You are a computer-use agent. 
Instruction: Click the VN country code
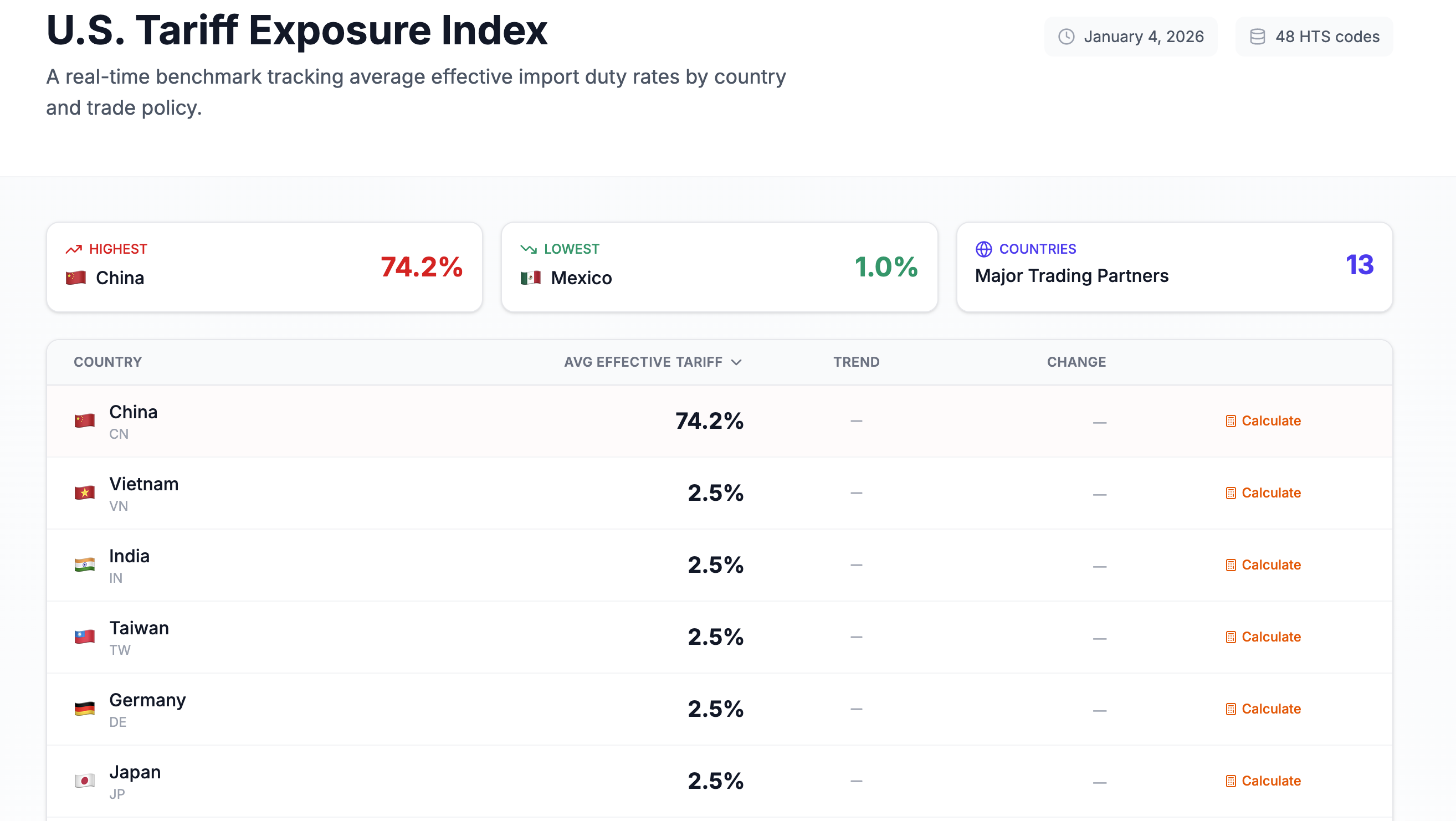119,506
